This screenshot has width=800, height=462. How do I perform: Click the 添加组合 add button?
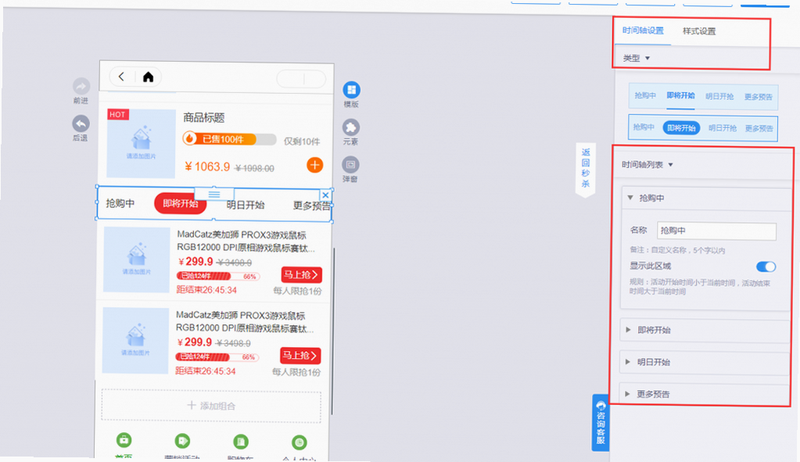211,406
